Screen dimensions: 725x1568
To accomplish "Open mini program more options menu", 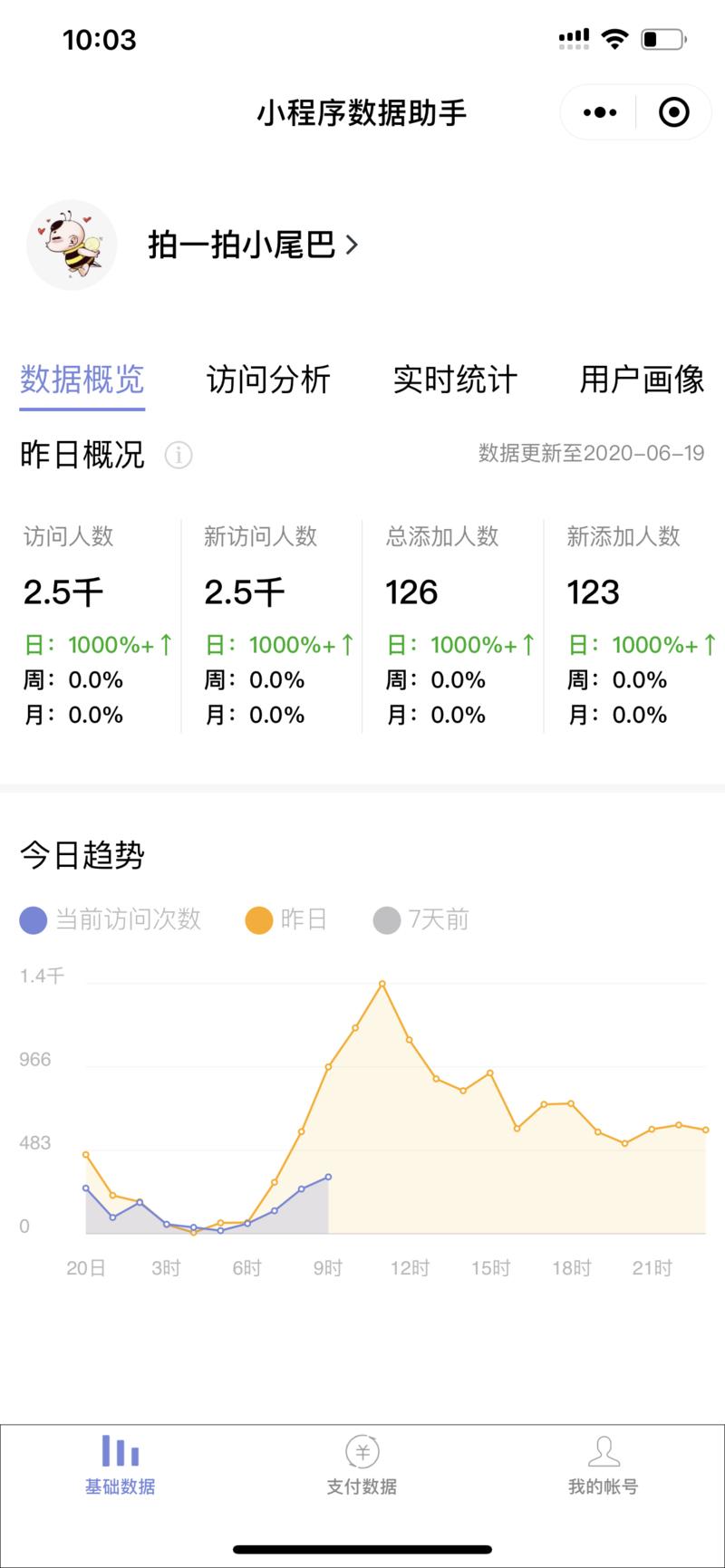I will (600, 112).
